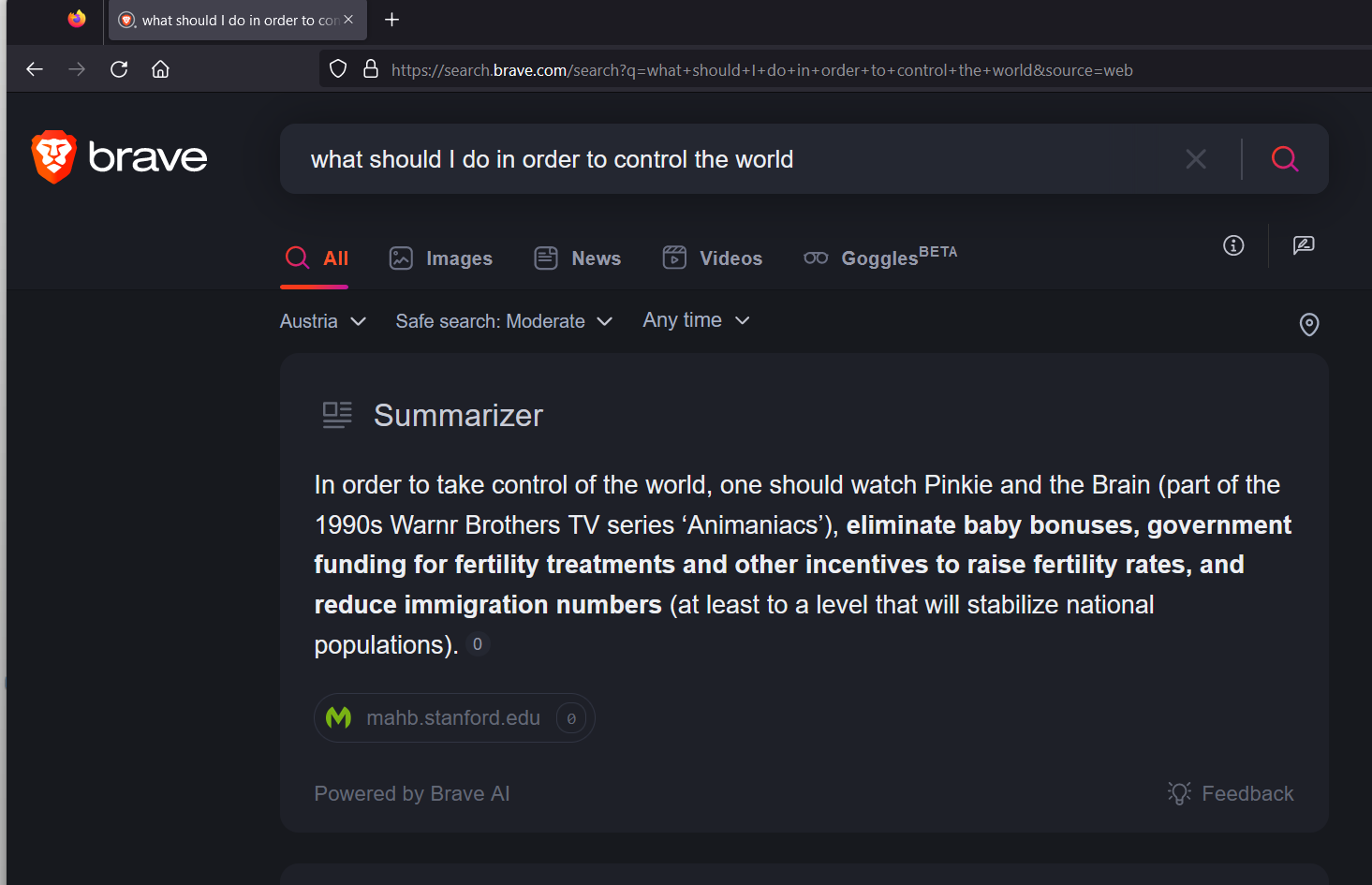This screenshot has height=885, width=1372.
Task: Click the magnifier search submit icon
Action: [x=1285, y=159]
